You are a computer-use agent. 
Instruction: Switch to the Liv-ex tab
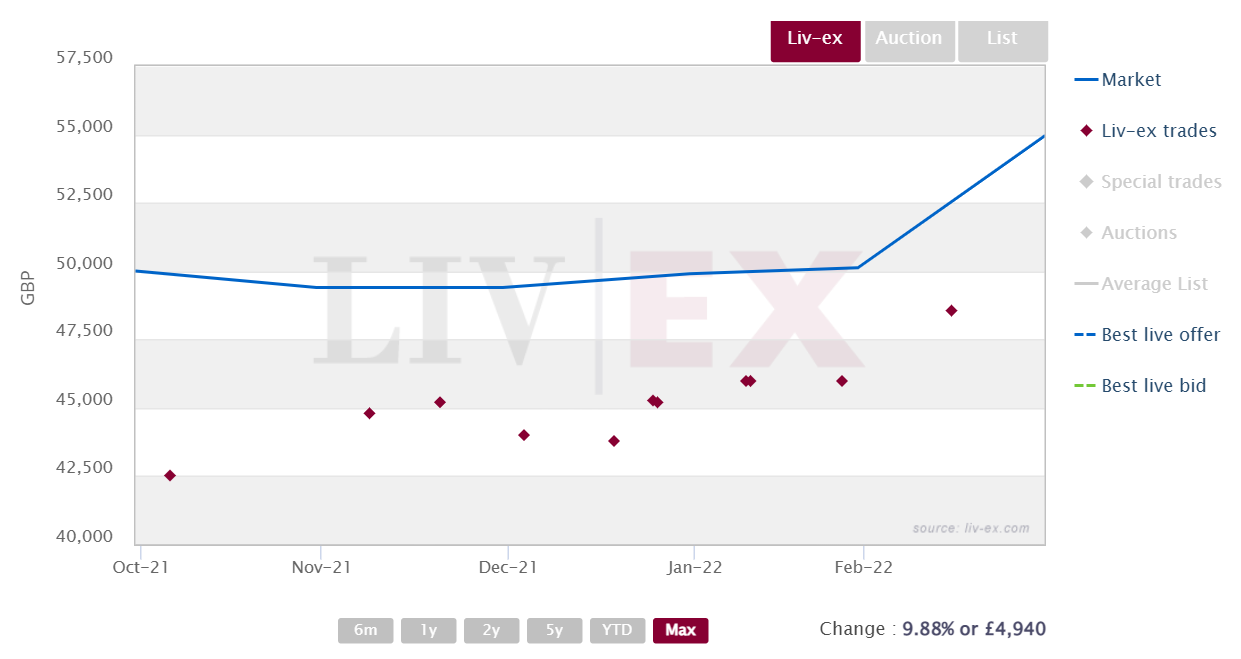[x=815, y=41]
